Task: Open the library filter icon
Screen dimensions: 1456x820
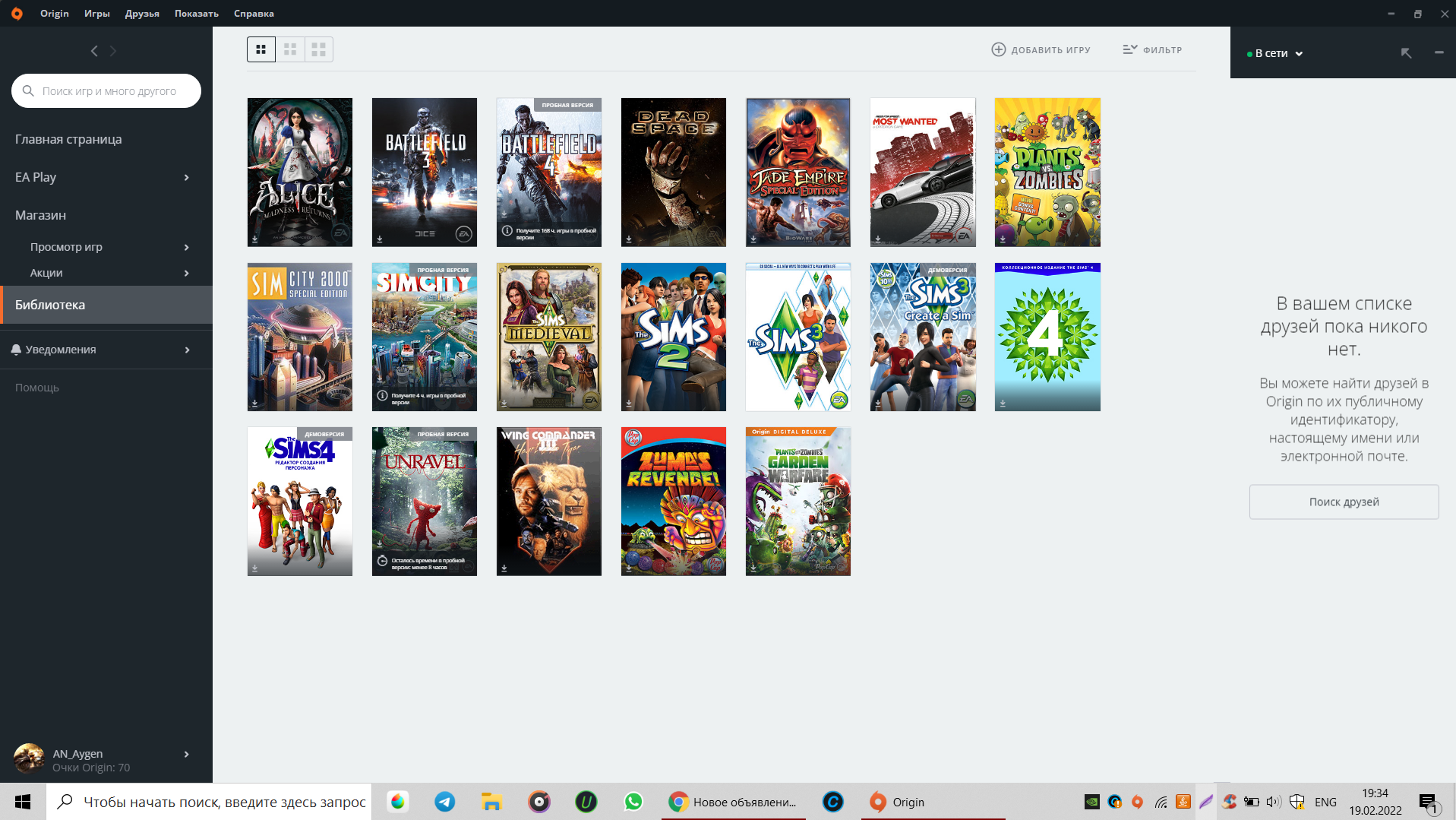Action: 1129,49
